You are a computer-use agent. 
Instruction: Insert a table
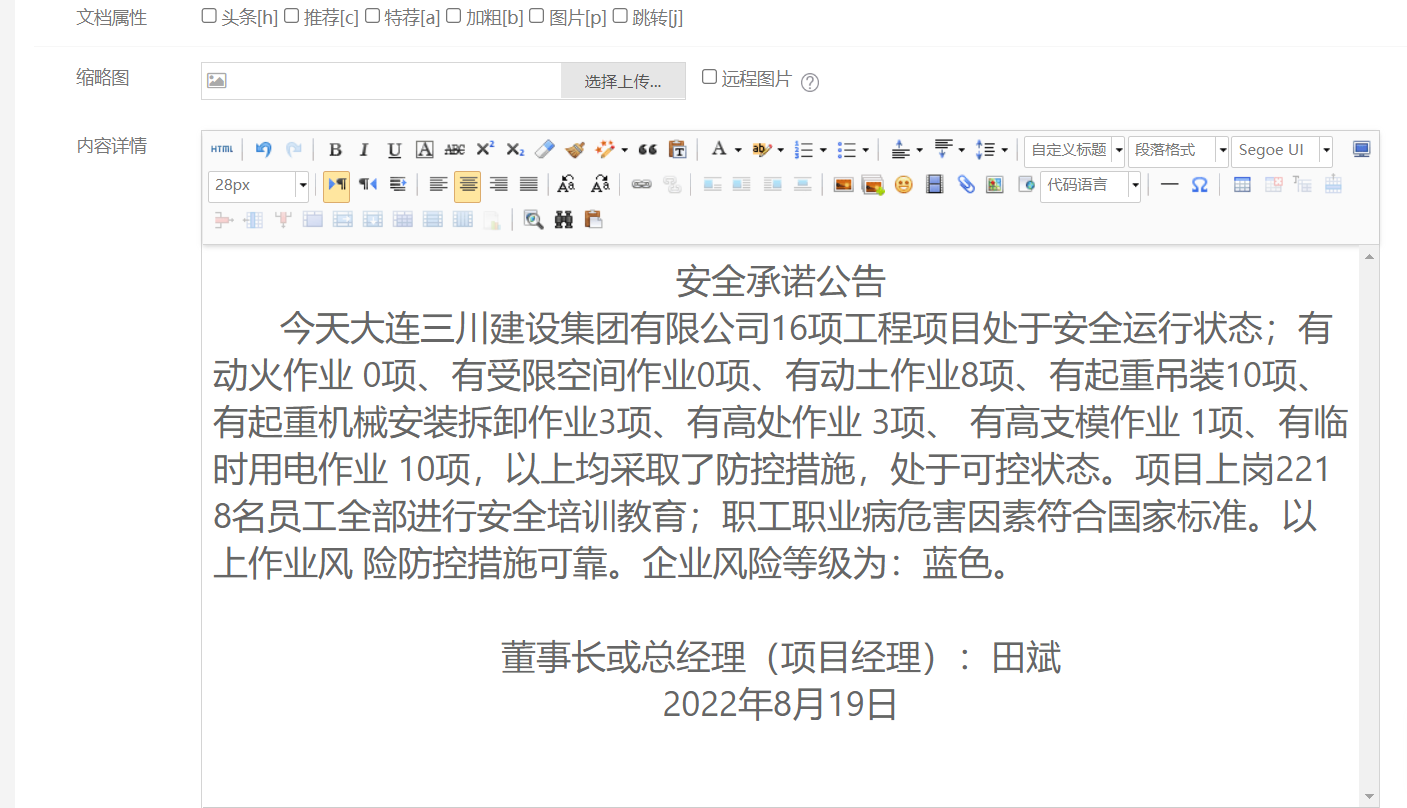tap(1242, 184)
